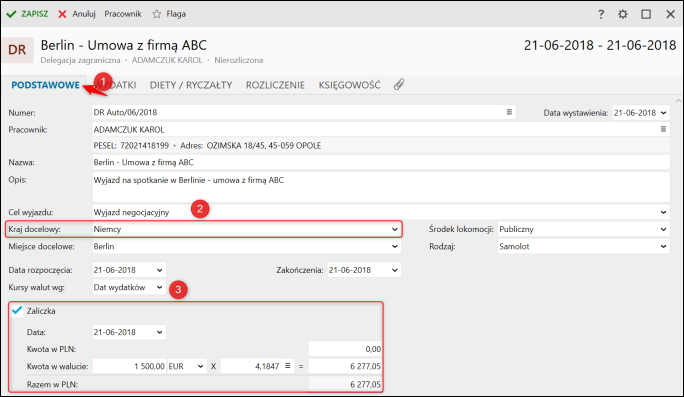
Task: Expand the Kursy walut wg dropdown
Action: click(x=160, y=287)
